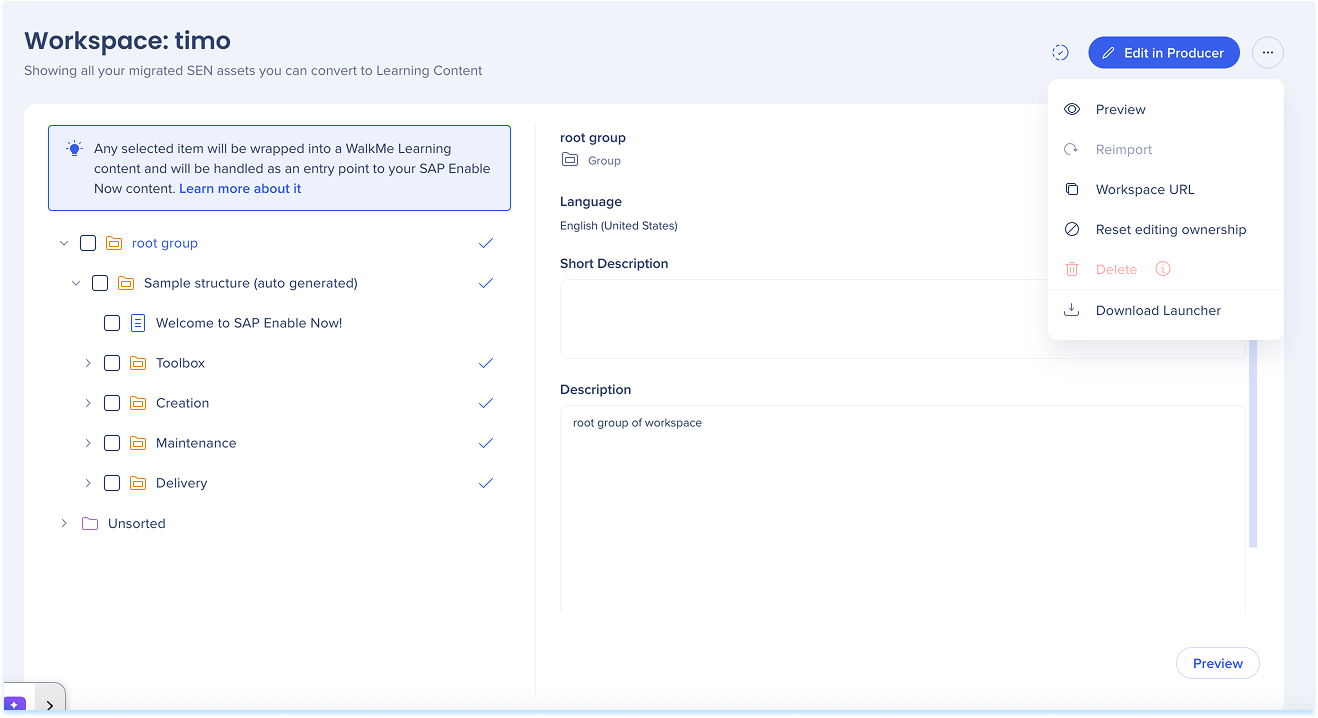Click the lightbulb tip icon
This screenshot has width=1318, height=718.
click(74, 148)
